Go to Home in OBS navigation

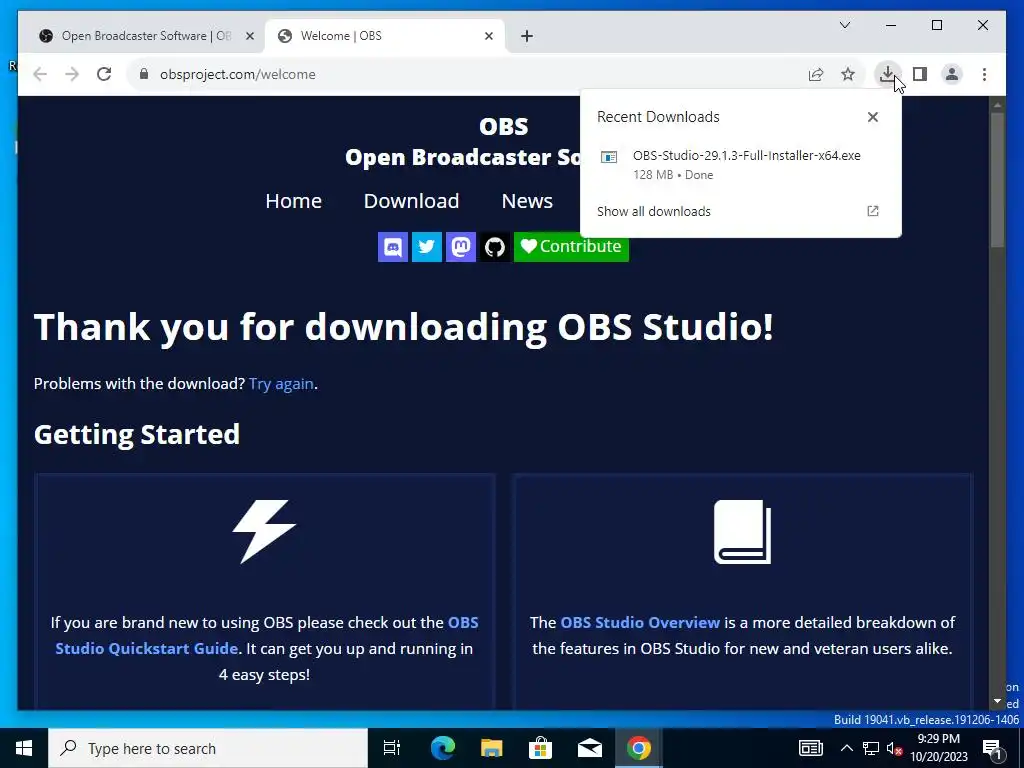(293, 201)
